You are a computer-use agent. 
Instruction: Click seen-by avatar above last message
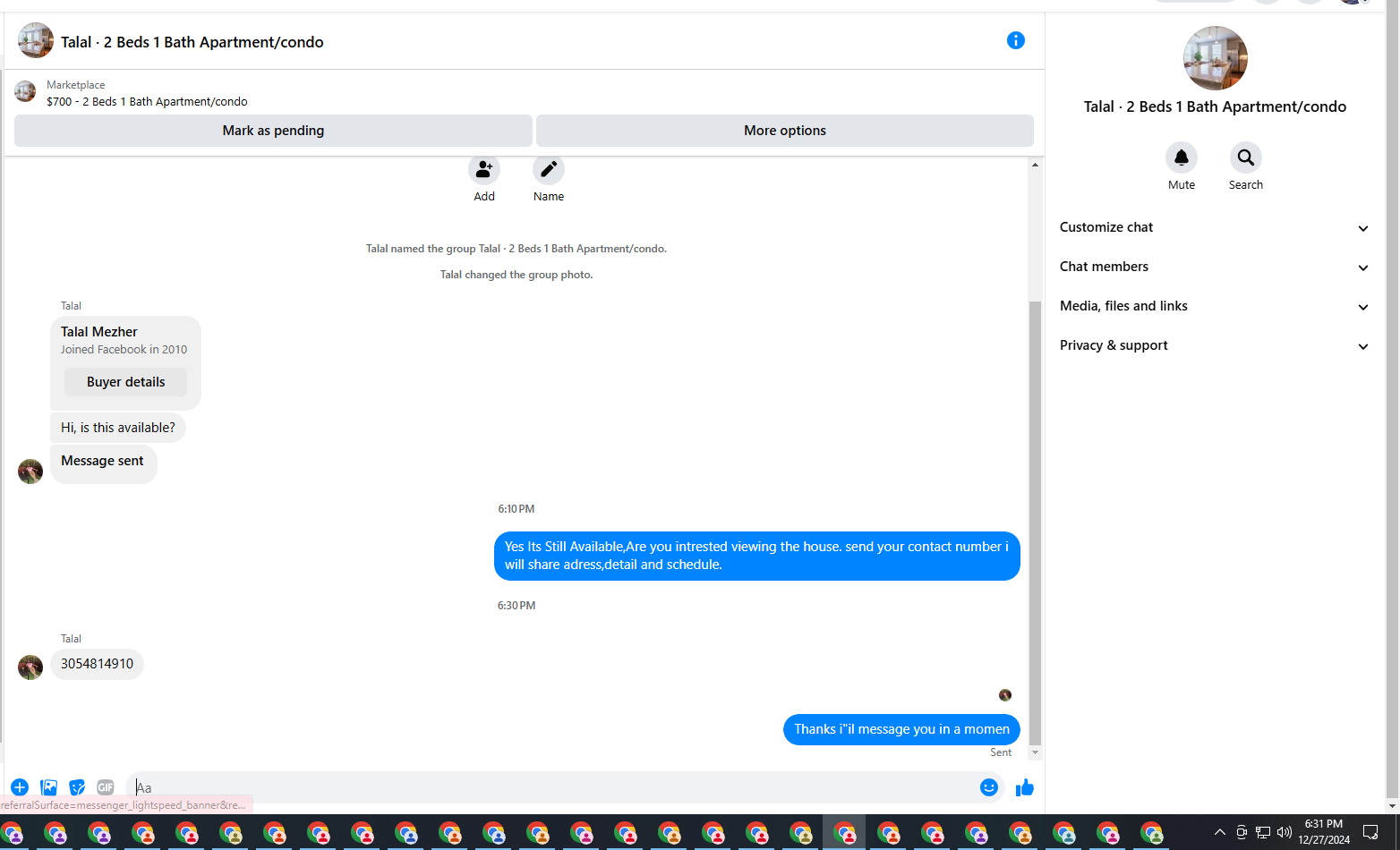tap(1005, 695)
